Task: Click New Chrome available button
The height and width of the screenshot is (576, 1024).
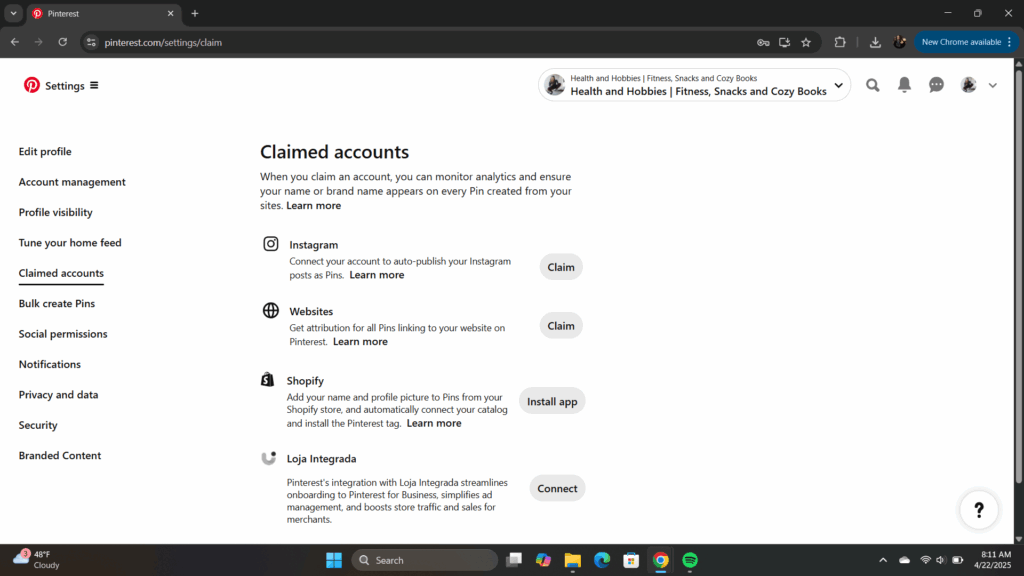Action: (967, 42)
